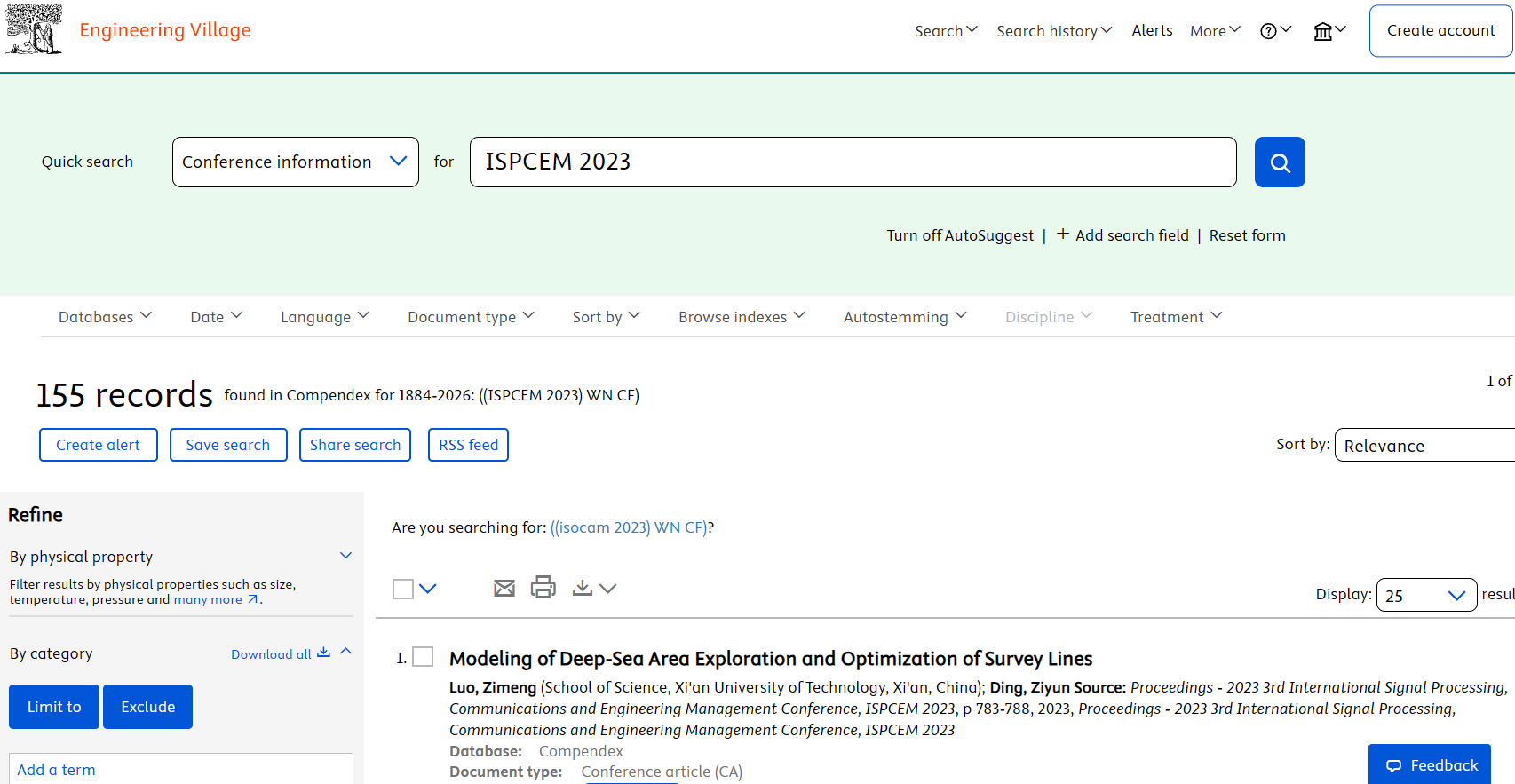The width and height of the screenshot is (1515, 784).
Task: Open the Modeling of Deep-Sea Area Exploration title
Action: [771, 659]
